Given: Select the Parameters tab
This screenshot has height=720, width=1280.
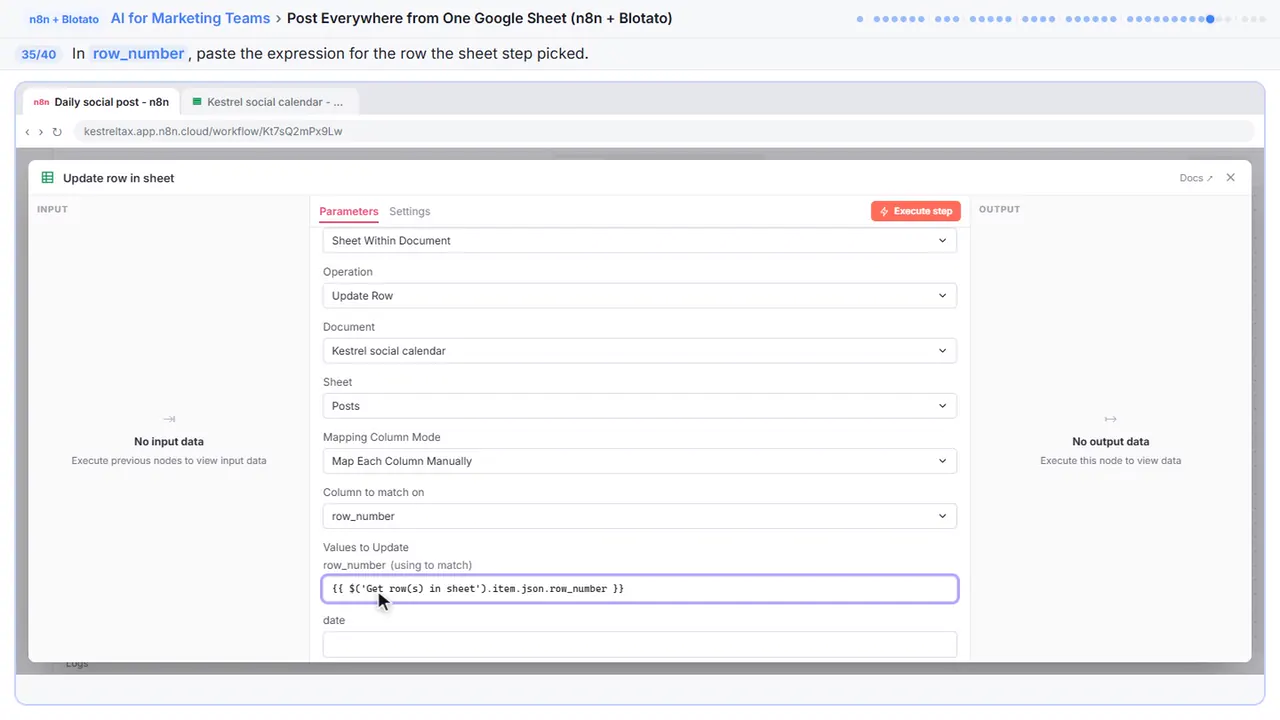Looking at the screenshot, I should pos(349,211).
